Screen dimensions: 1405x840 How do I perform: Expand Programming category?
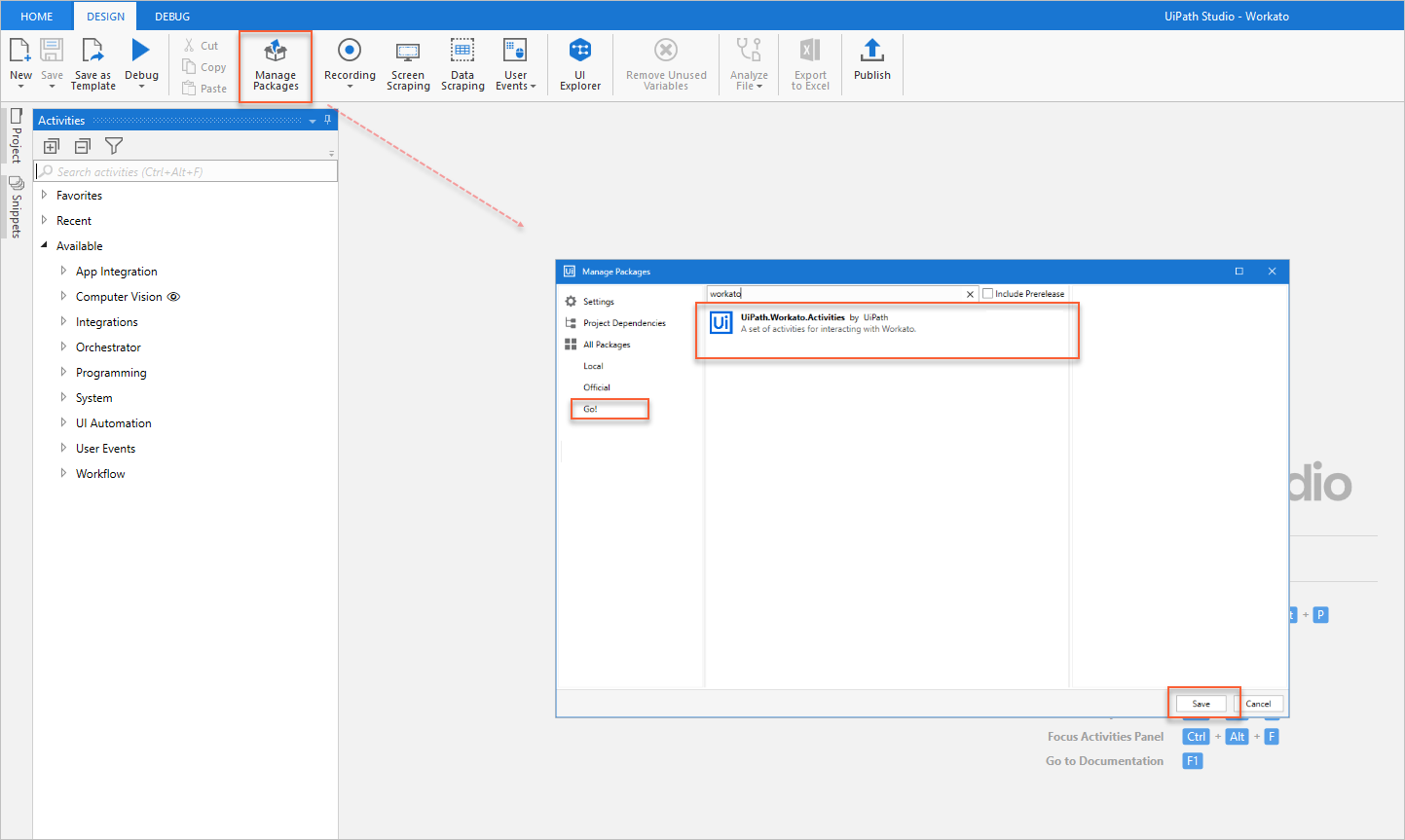[63, 373]
